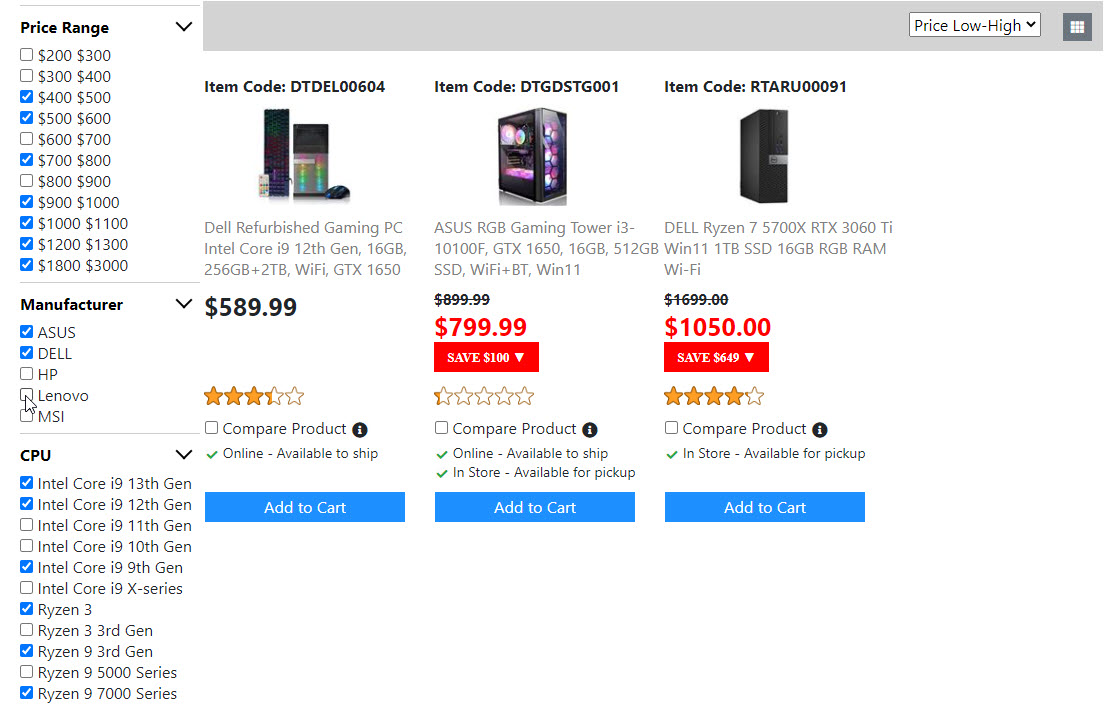Click info icon for ASUS Compare Product
The image size is (1116, 711).
click(x=590, y=430)
